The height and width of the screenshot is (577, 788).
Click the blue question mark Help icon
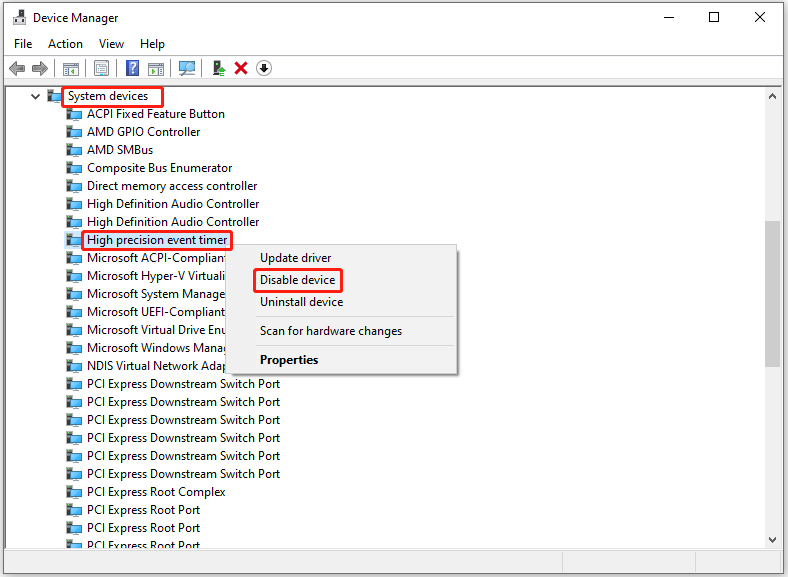pos(132,68)
